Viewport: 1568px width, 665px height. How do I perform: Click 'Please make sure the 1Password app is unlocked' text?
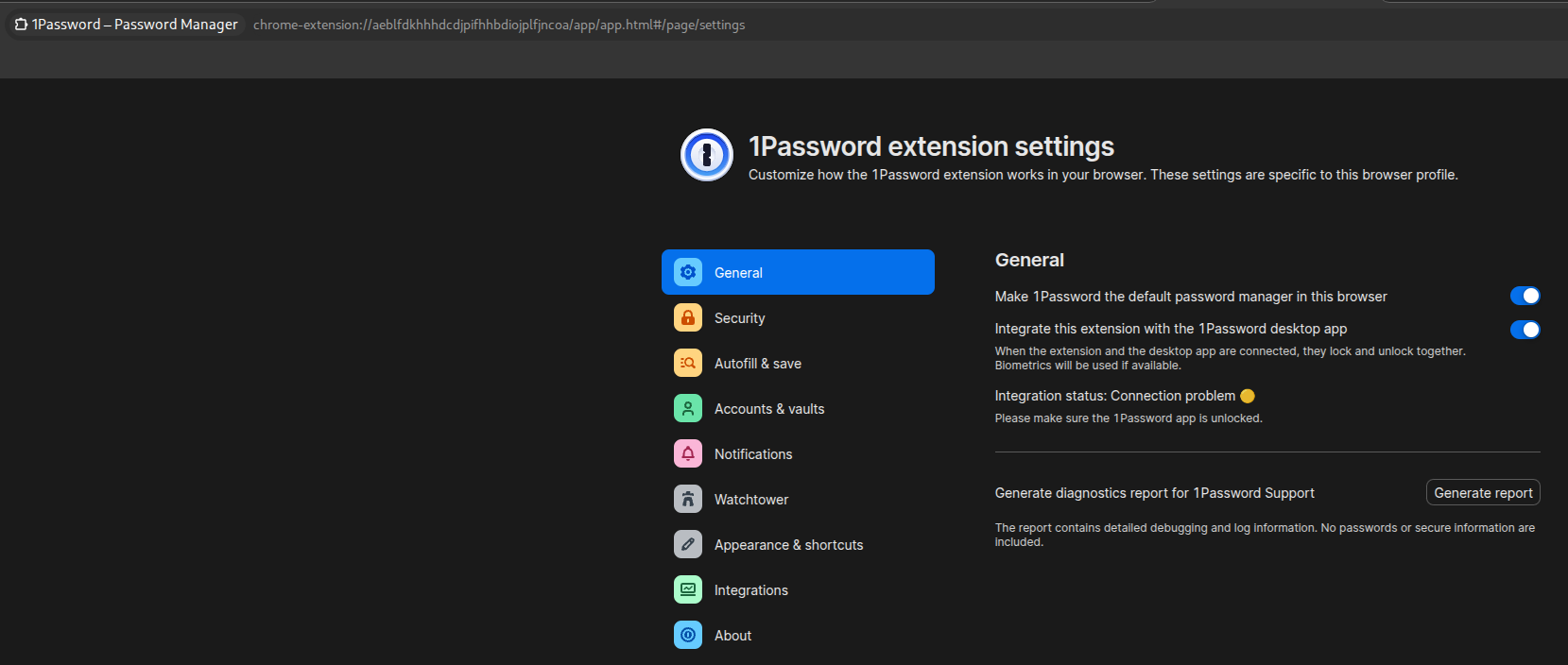coord(1129,418)
